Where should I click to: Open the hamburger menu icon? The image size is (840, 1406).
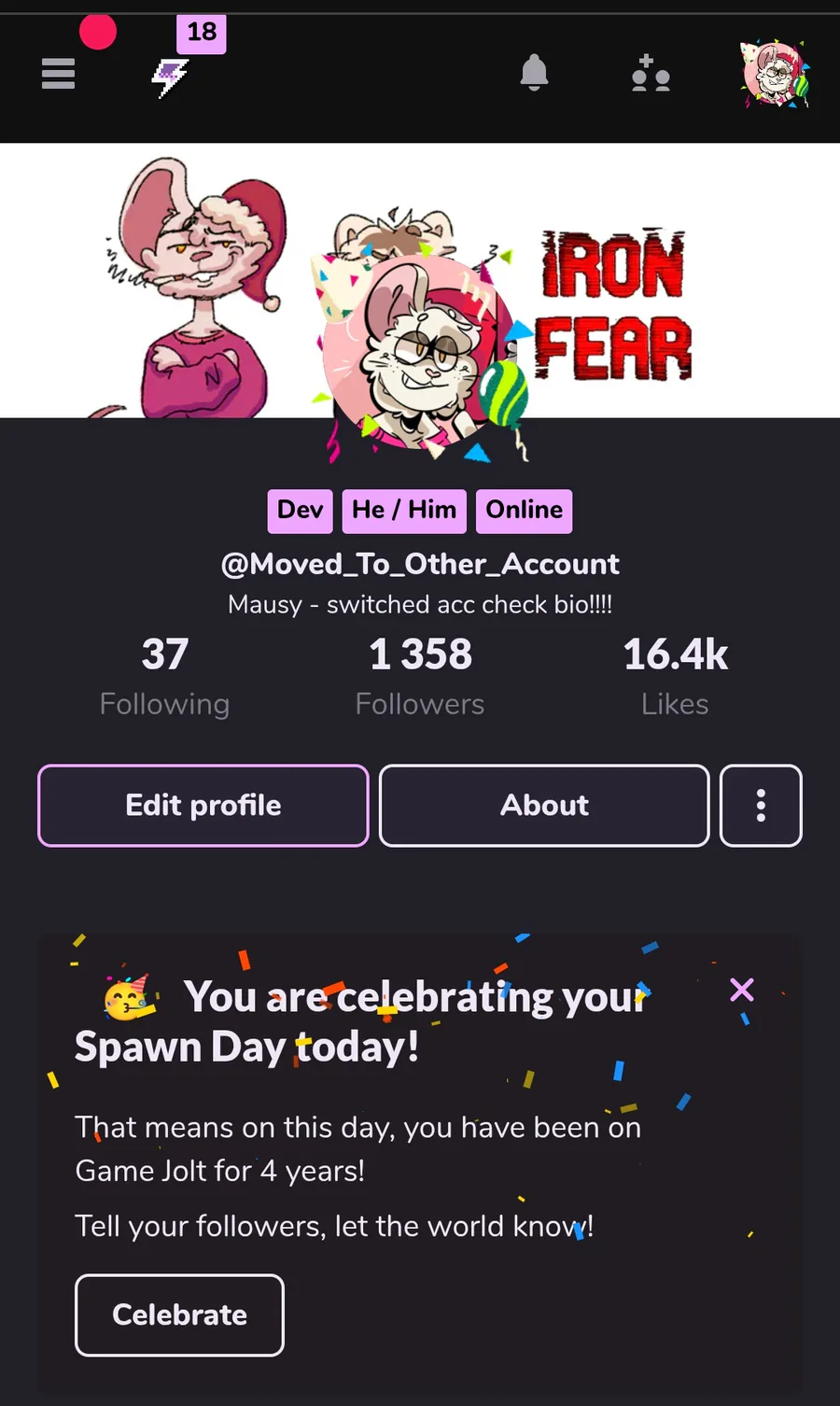(x=58, y=74)
